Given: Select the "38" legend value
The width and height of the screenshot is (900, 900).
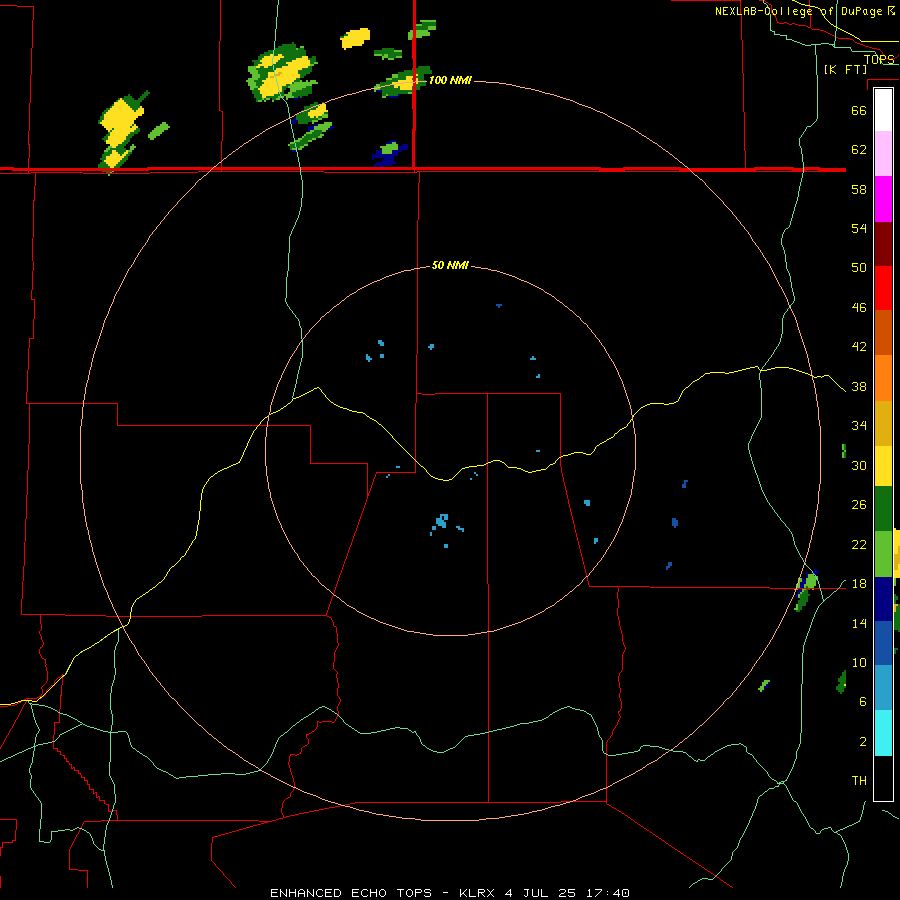Looking at the screenshot, I should point(859,386).
